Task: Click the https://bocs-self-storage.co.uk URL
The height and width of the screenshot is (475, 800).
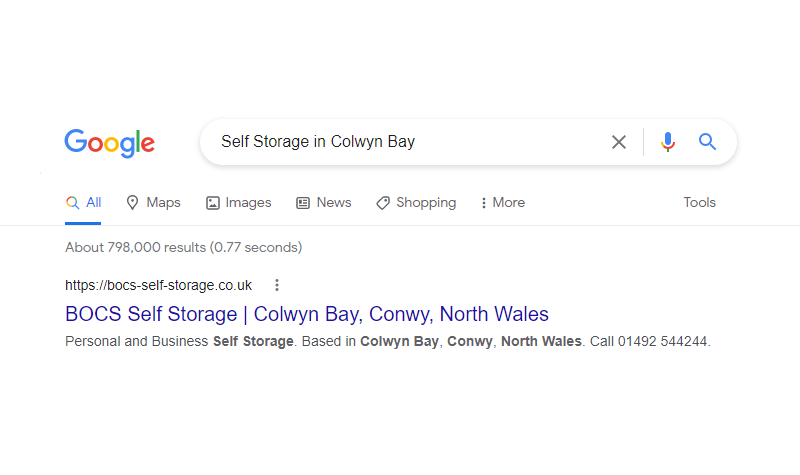Action: pyautogui.click(x=158, y=285)
